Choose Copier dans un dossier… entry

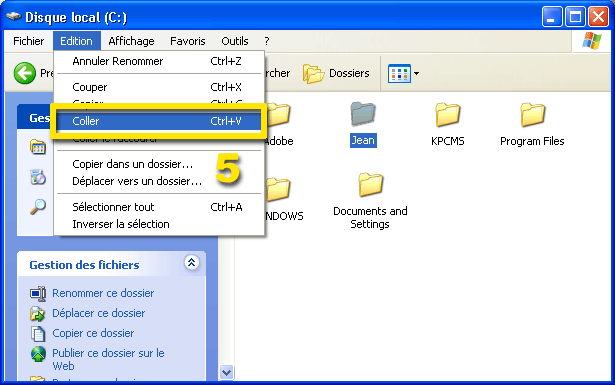[x=159, y=164]
